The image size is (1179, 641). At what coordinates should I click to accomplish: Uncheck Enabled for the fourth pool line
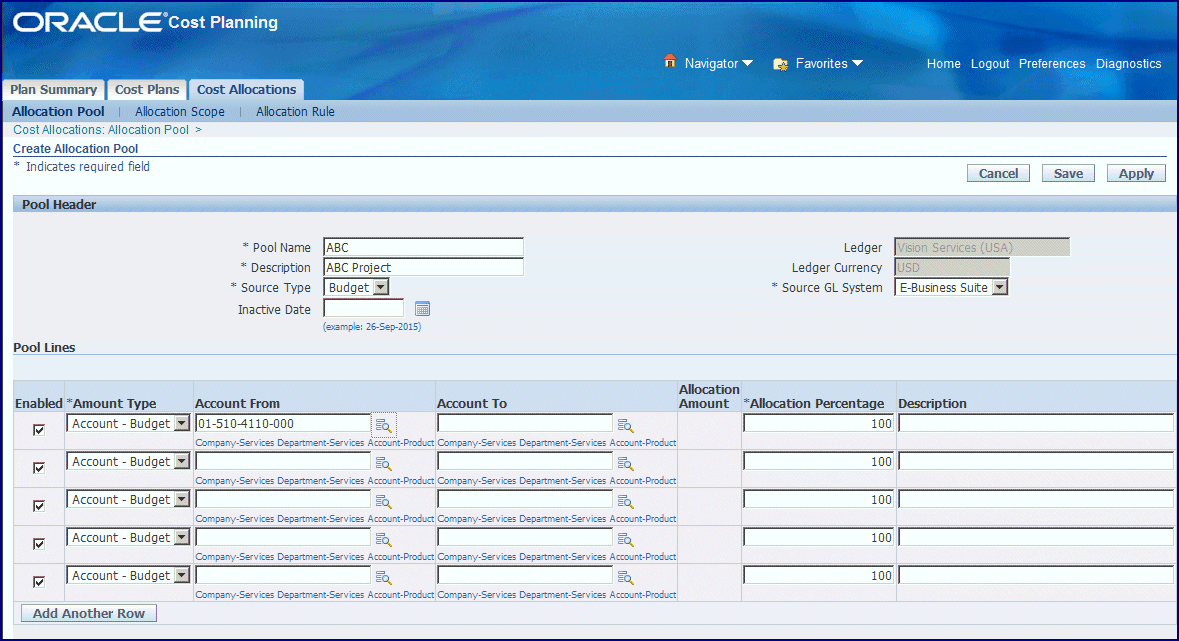[x=39, y=543]
